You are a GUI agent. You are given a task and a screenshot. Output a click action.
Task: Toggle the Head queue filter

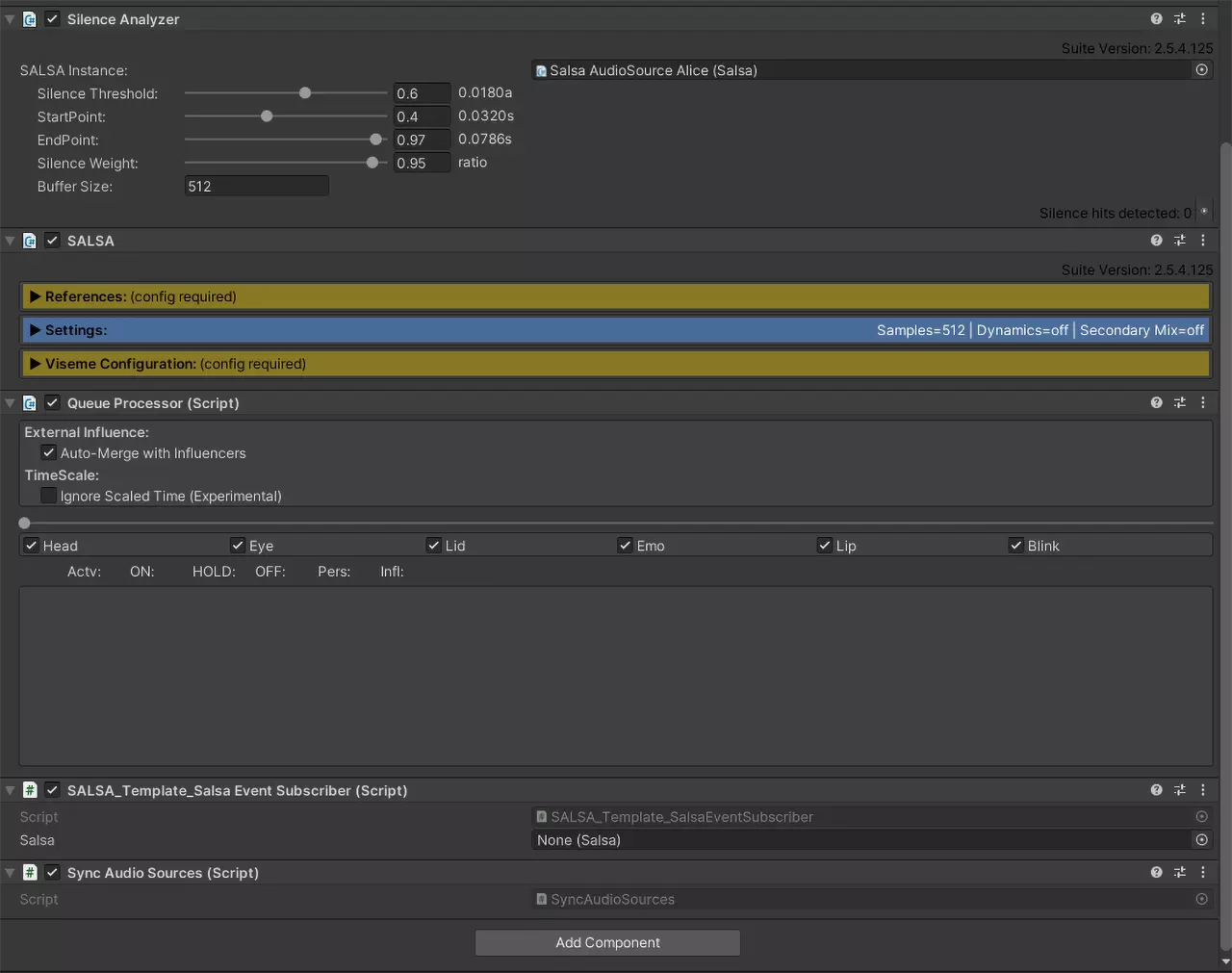pyautogui.click(x=32, y=546)
